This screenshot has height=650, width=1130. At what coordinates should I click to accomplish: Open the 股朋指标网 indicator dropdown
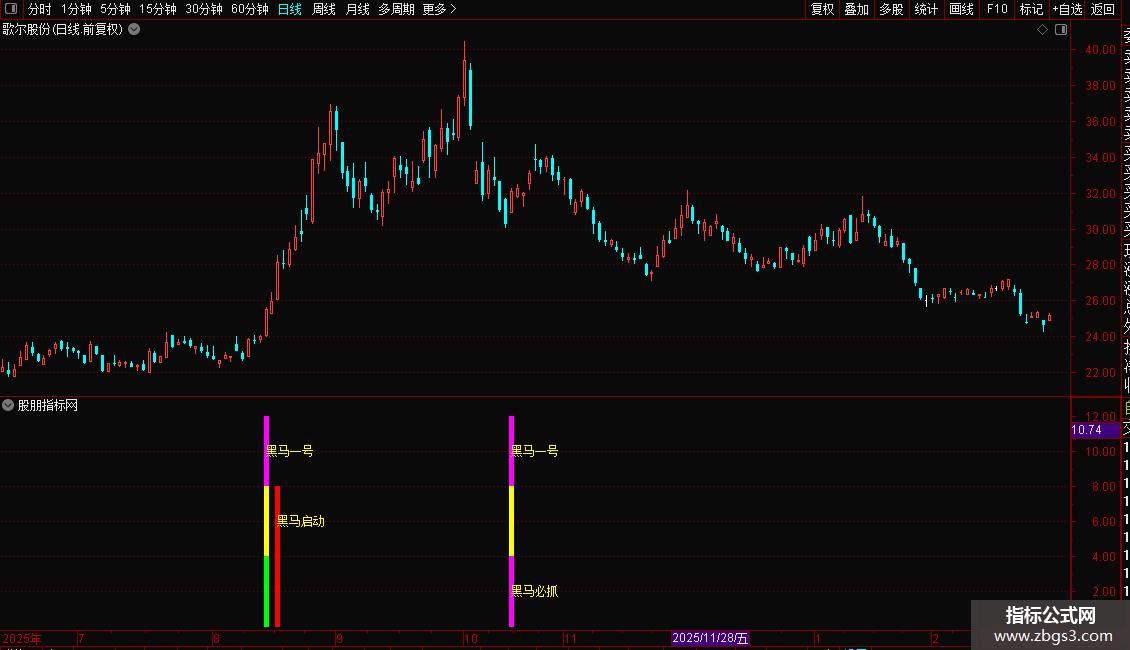coord(8,405)
